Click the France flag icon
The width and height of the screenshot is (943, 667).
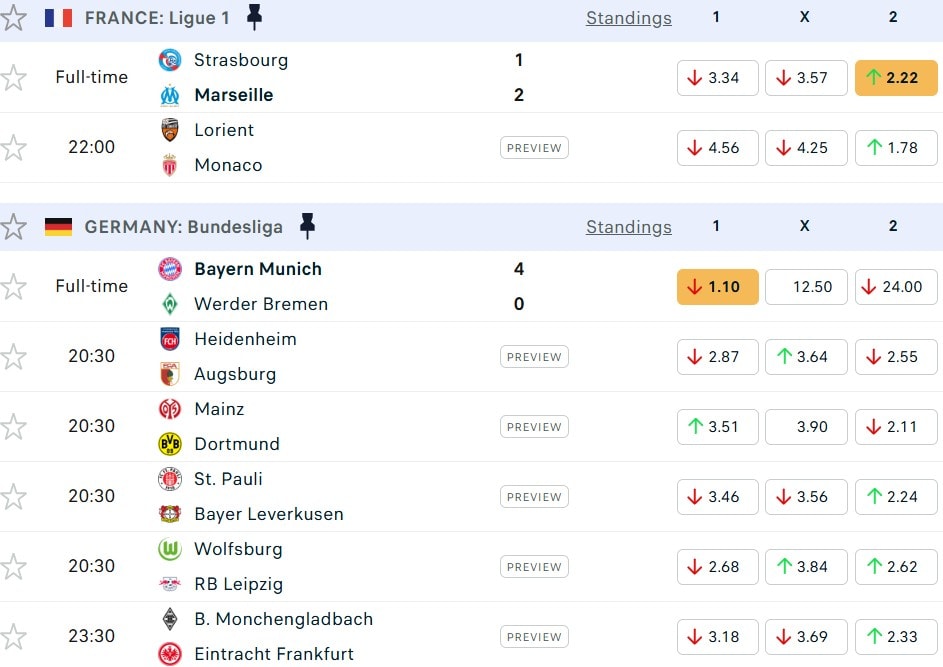[59, 18]
